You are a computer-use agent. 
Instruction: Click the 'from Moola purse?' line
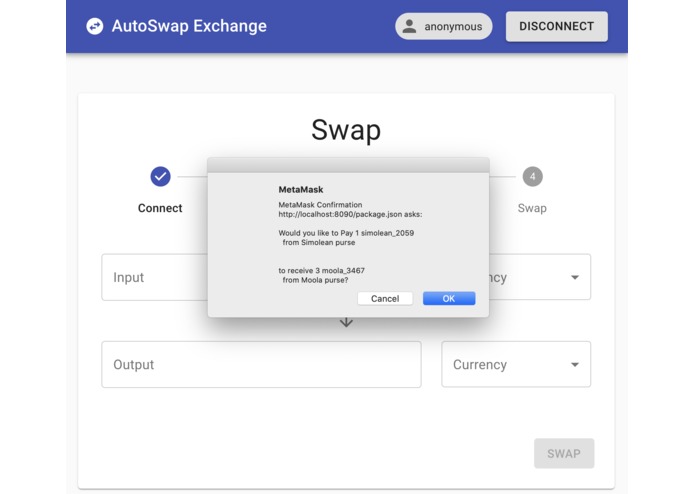[x=315, y=280]
